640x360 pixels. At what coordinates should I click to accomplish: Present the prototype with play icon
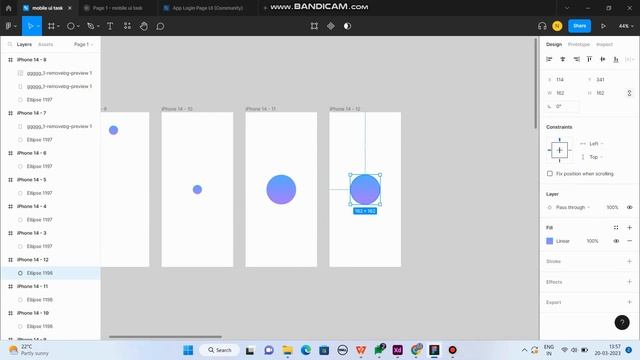click(x=603, y=26)
